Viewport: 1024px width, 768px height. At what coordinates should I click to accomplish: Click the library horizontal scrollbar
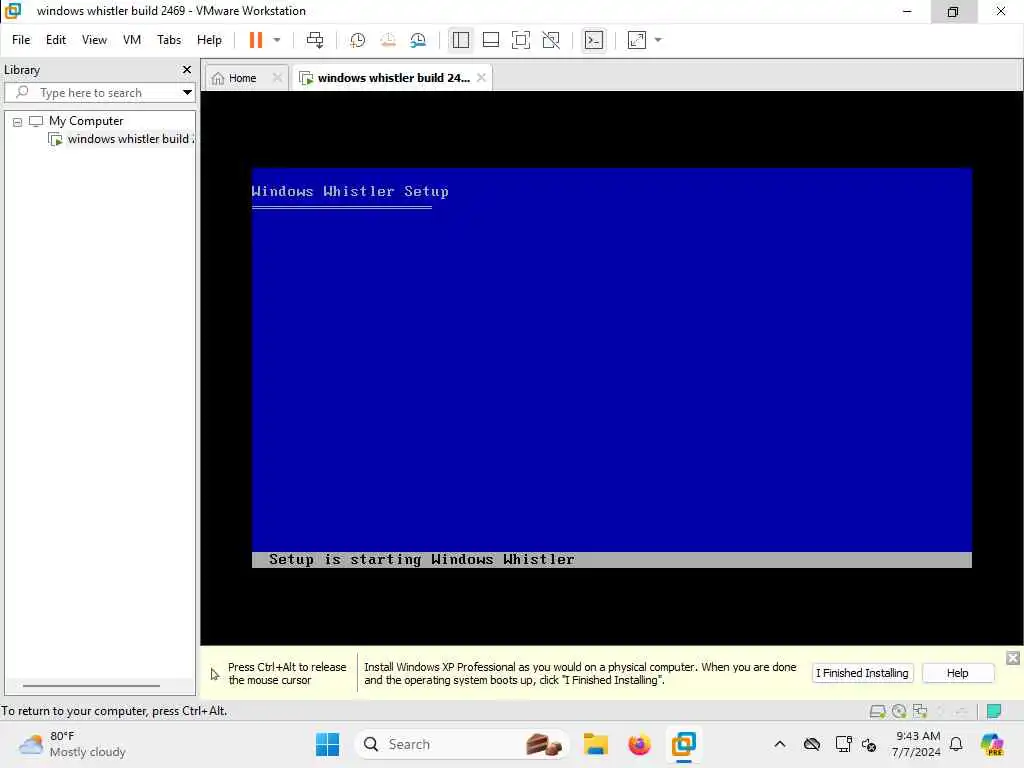pyautogui.click(x=91, y=686)
